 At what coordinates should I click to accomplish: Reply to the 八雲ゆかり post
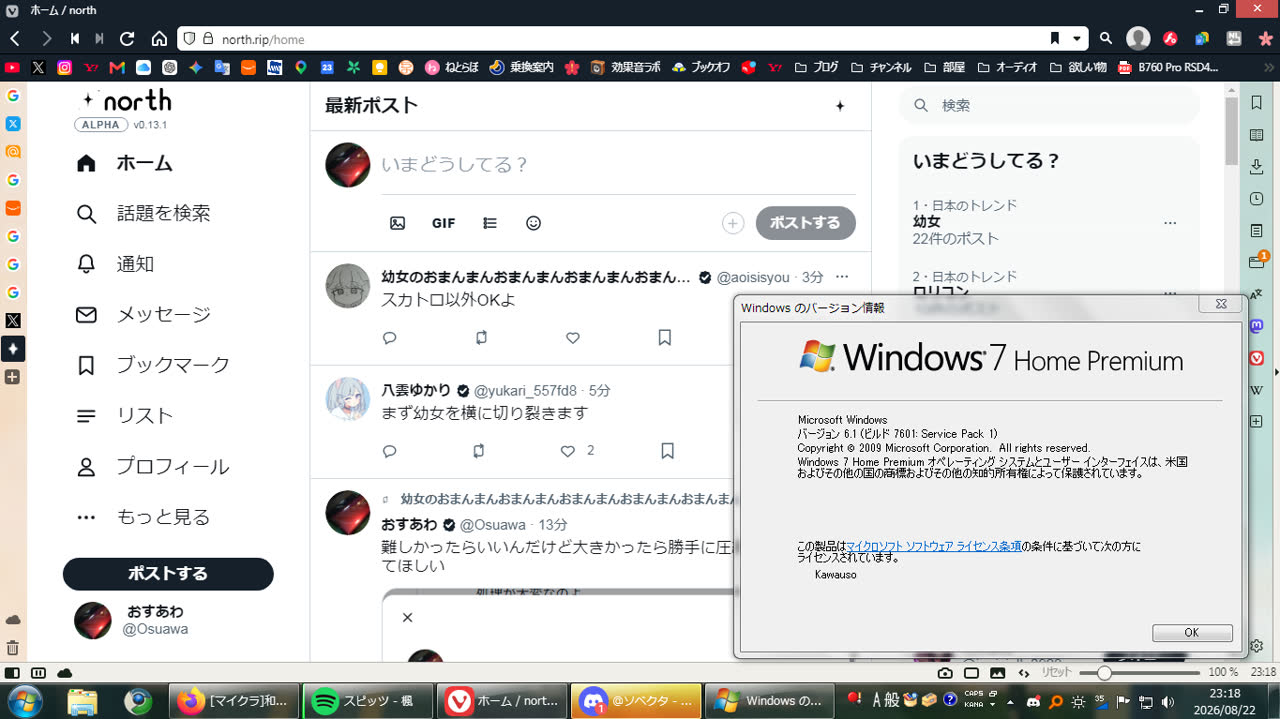click(390, 451)
